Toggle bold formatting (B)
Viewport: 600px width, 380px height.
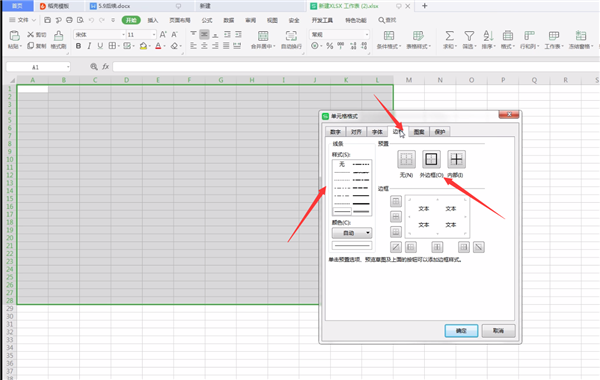(78, 46)
